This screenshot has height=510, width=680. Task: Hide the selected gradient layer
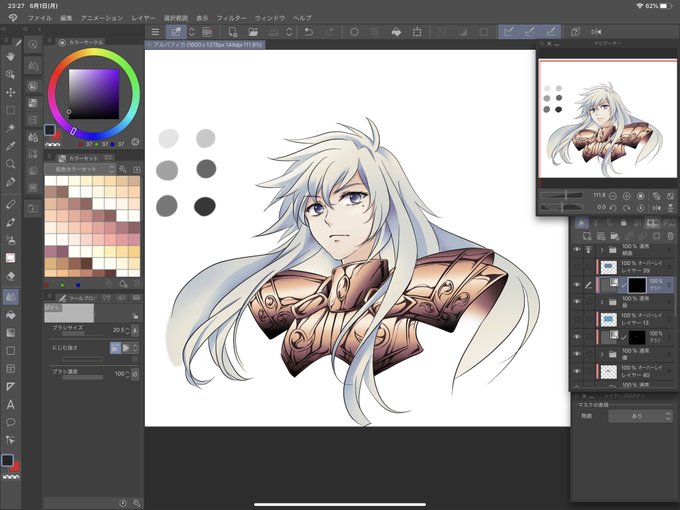577,285
